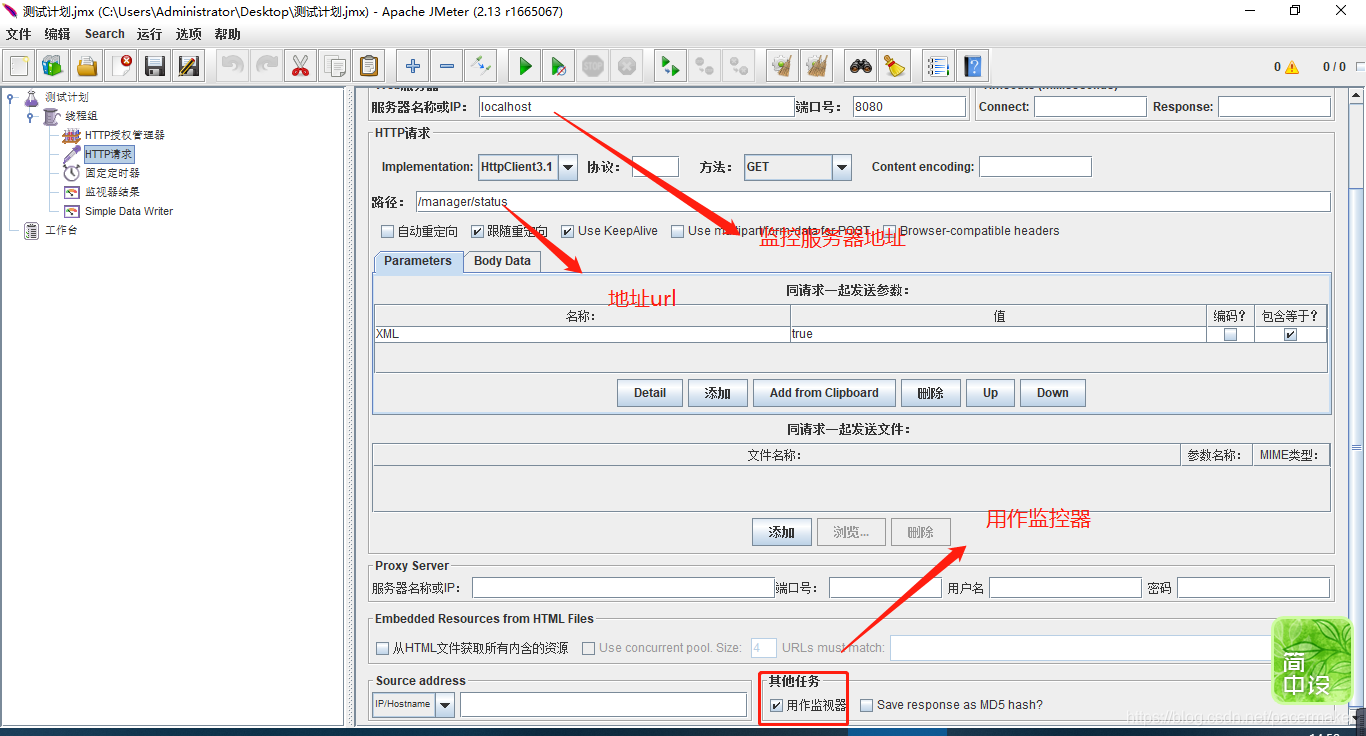1366x736 pixels.
Task: Open the 编辑 menu
Action: 57,34
